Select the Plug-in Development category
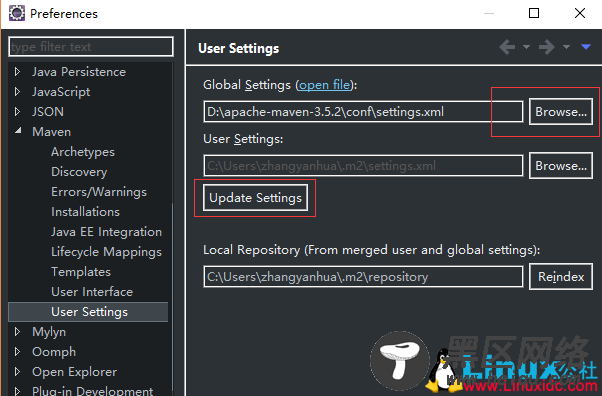The width and height of the screenshot is (602, 396). click(x=93, y=391)
